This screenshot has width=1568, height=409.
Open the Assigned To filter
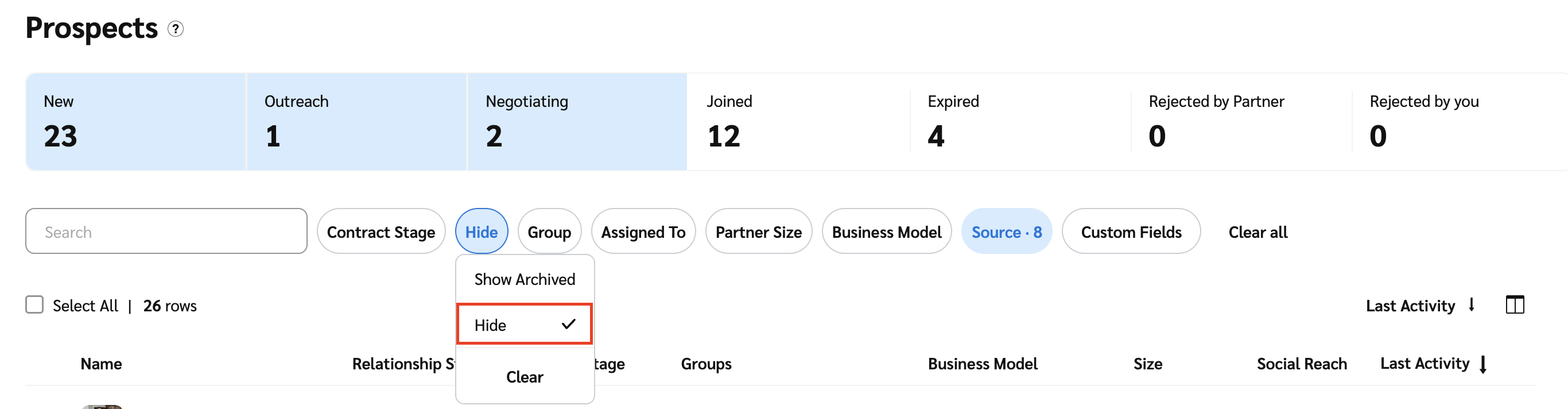tap(643, 231)
